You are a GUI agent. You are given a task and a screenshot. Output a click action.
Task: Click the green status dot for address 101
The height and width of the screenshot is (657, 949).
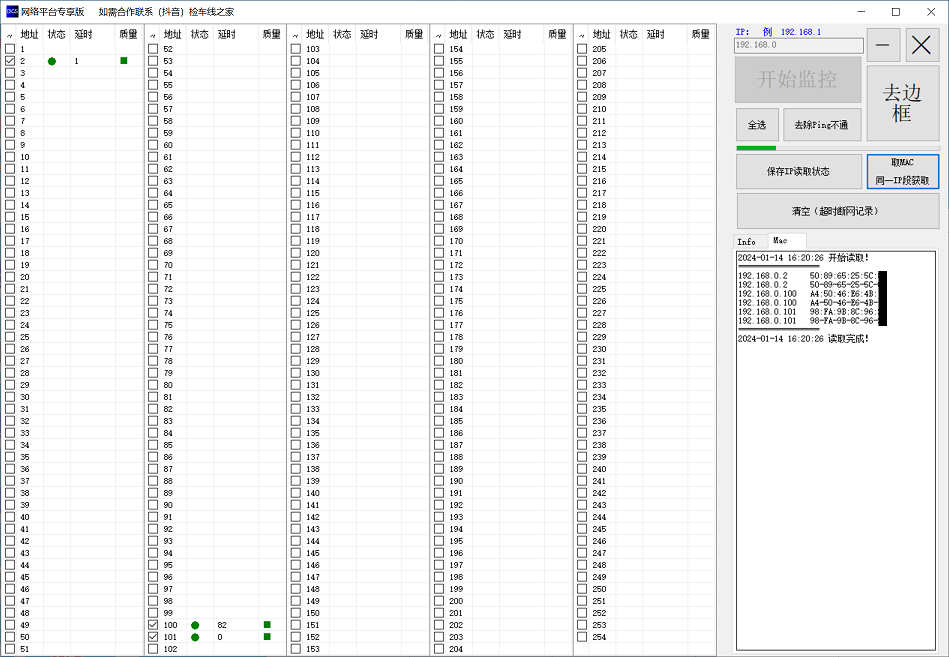[195, 638]
